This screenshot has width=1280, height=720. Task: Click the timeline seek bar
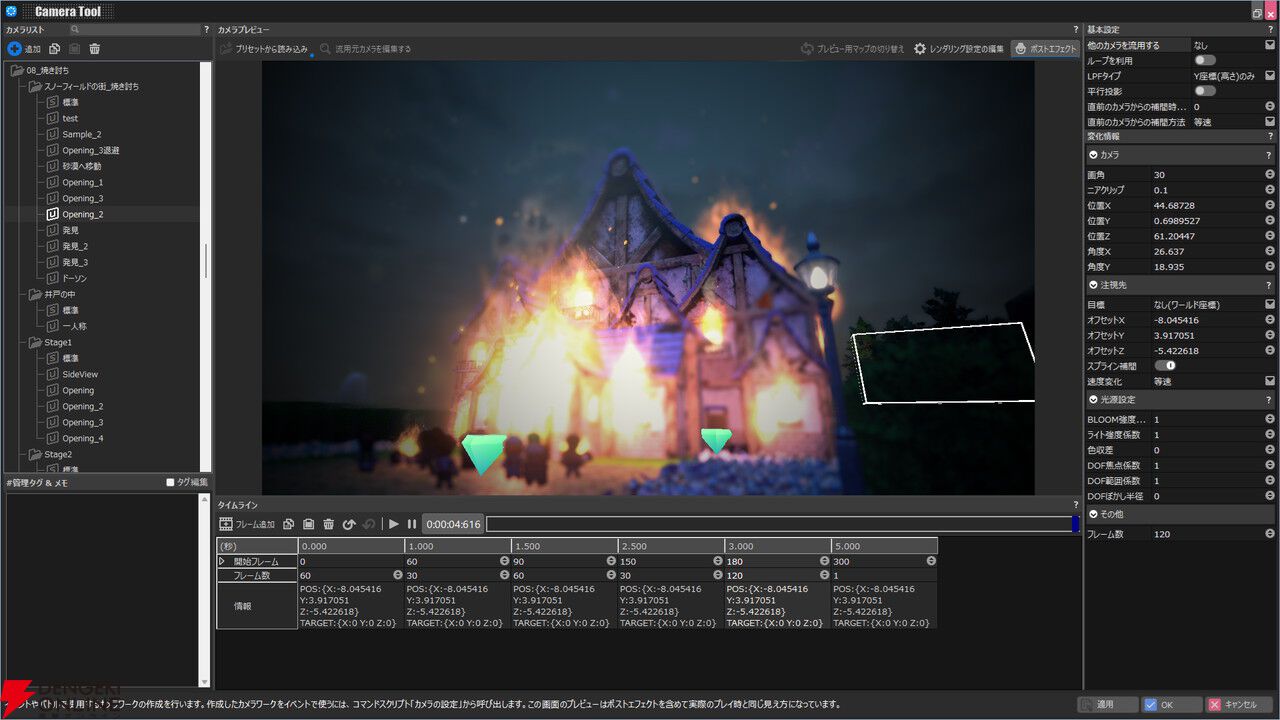pyautogui.click(x=778, y=524)
